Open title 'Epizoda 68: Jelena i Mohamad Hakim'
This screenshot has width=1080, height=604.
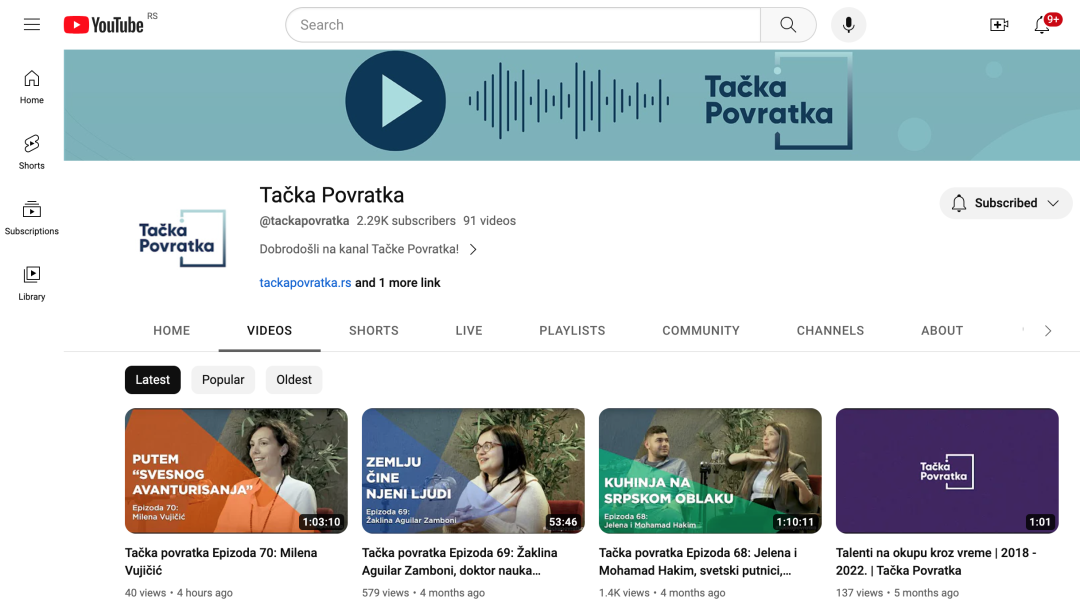(x=698, y=562)
